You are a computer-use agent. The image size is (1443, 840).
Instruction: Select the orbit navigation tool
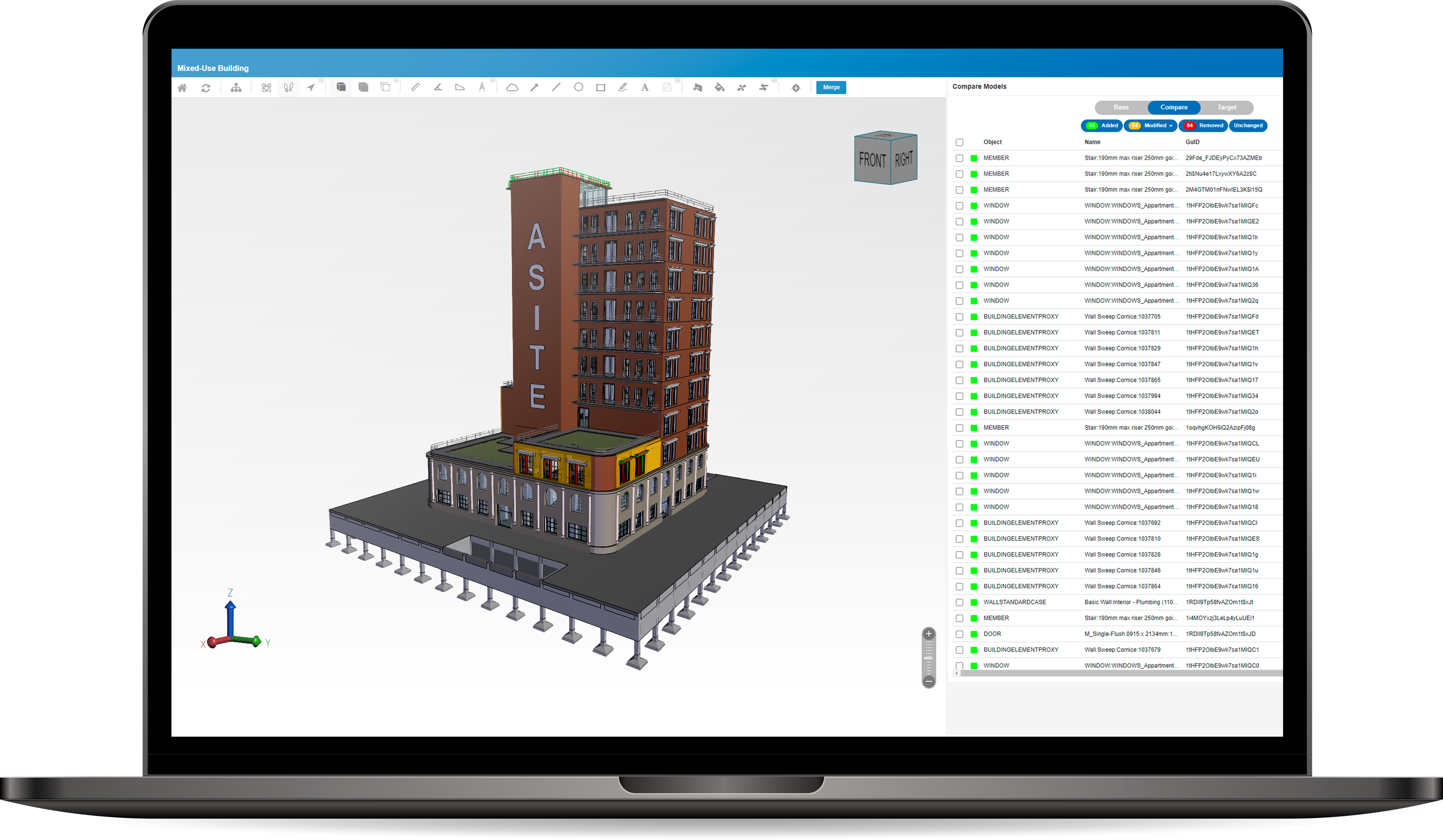point(266,87)
